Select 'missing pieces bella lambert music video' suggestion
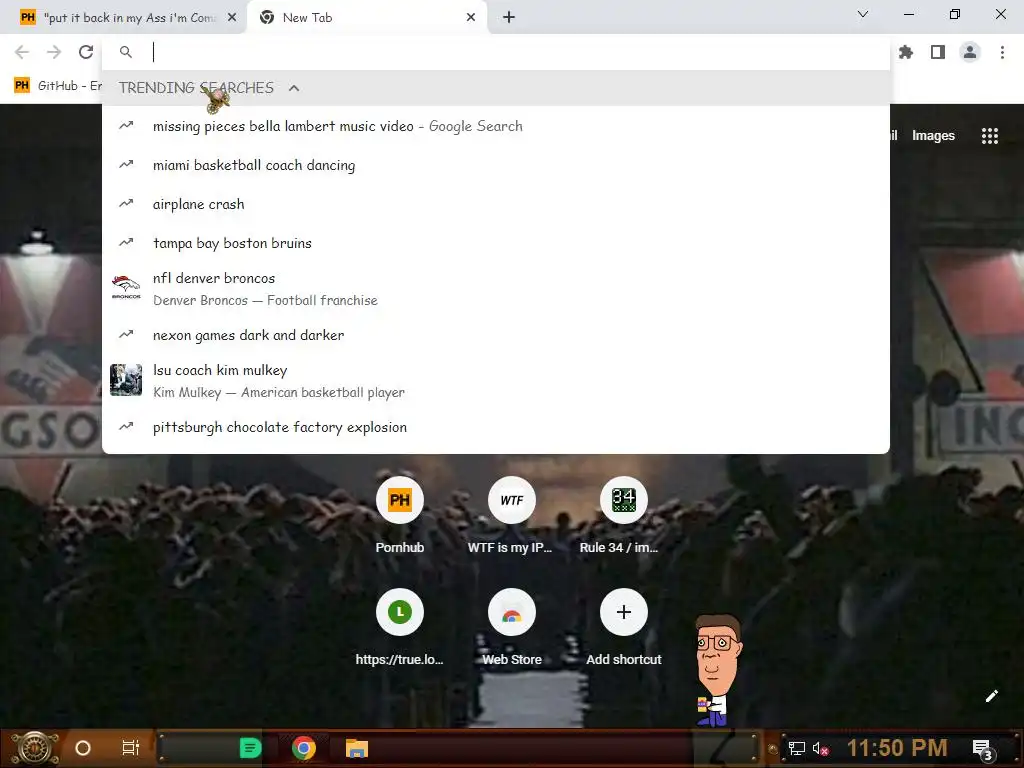The height and width of the screenshot is (768, 1024). (x=496, y=126)
